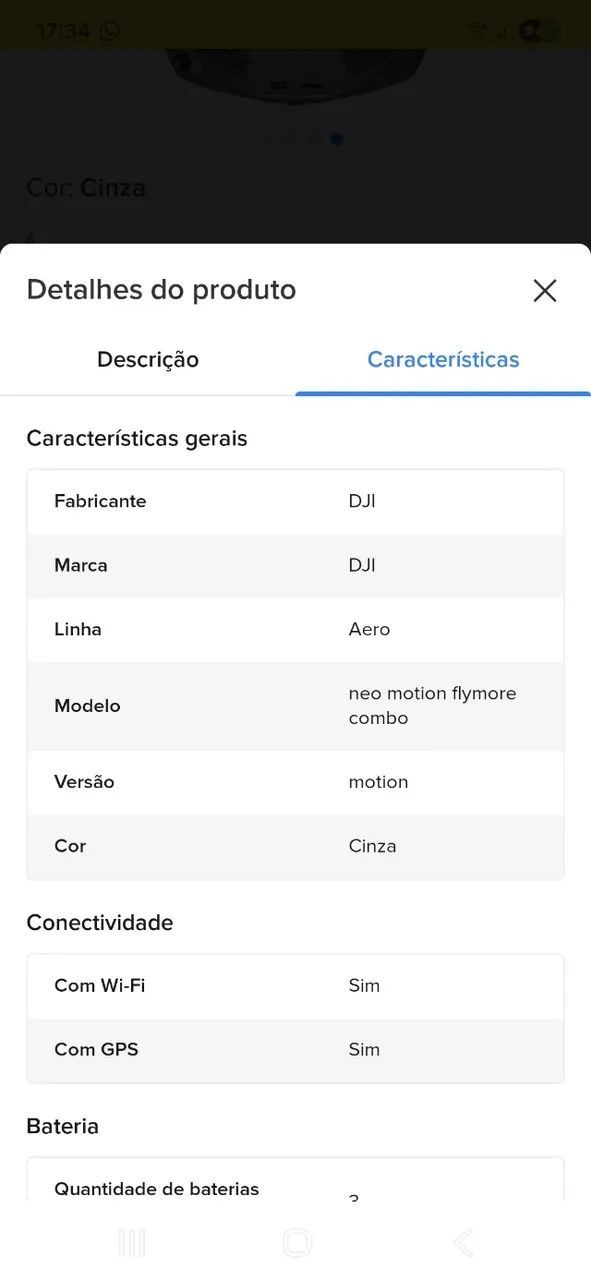
Task: Tap the Linha Aero row
Action: point(296,629)
